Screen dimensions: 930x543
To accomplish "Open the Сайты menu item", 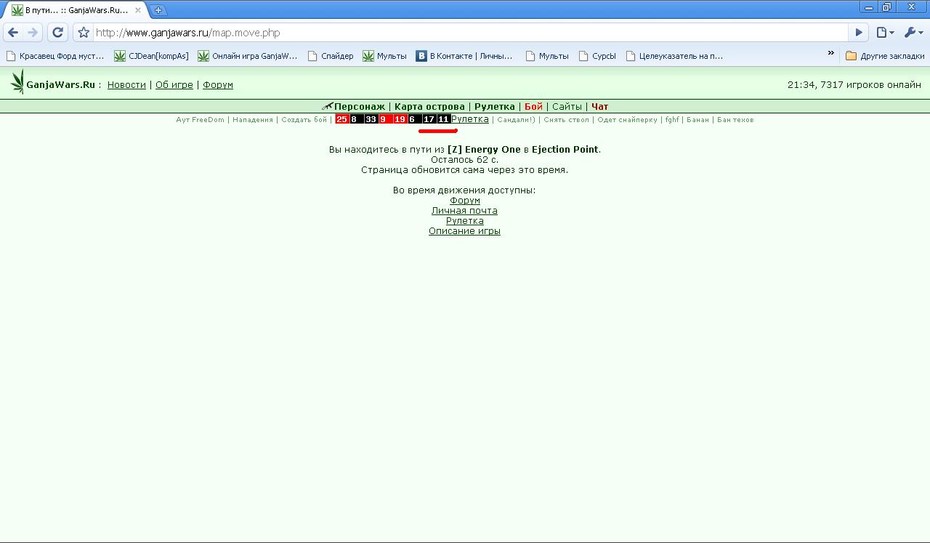I will [567, 107].
